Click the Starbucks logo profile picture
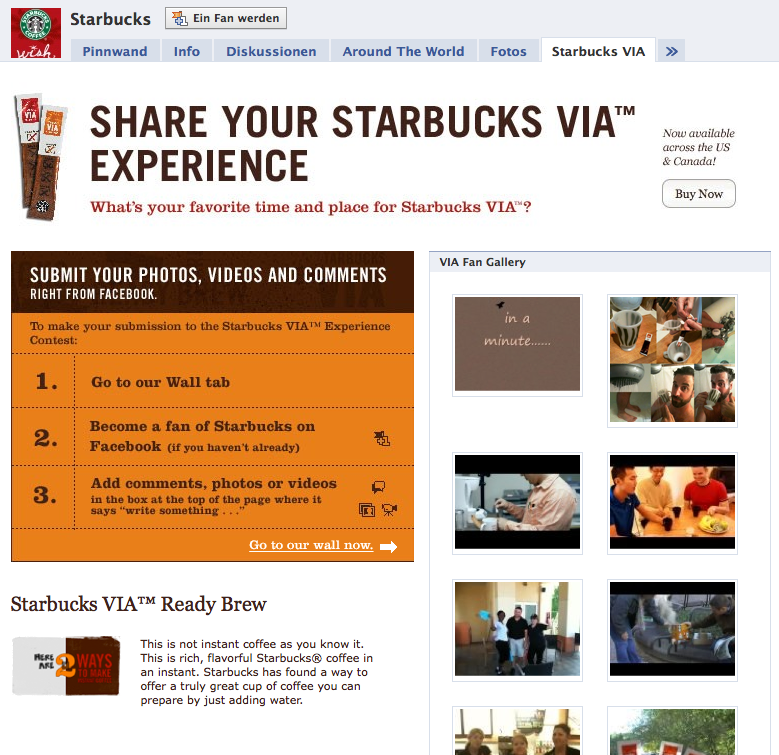The height and width of the screenshot is (755, 779). pyautogui.click(x=35, y=32)
